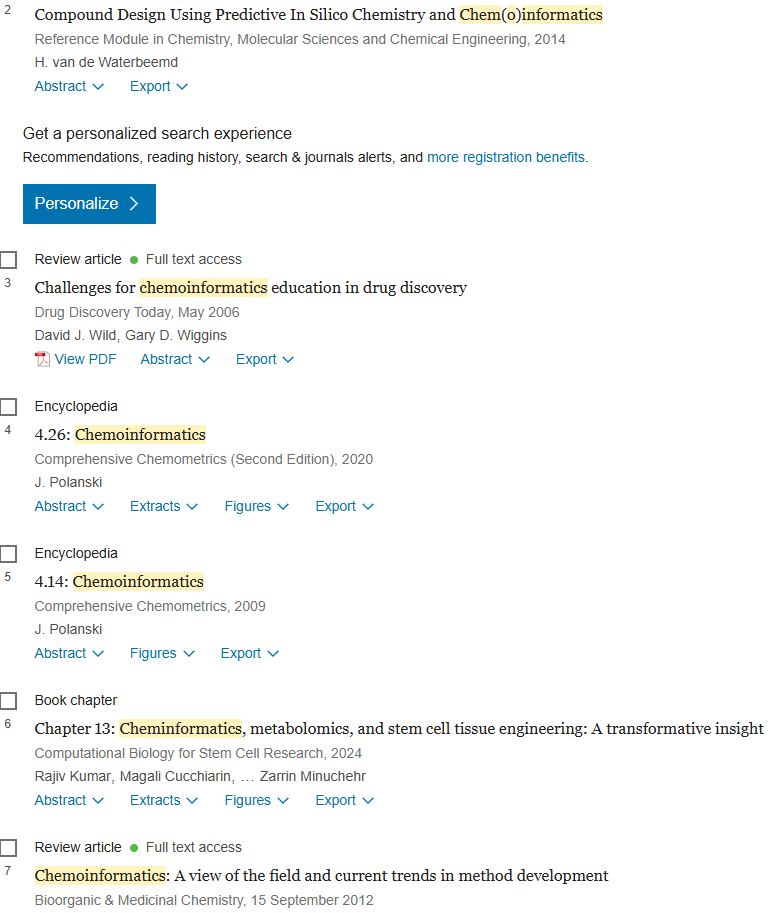Open Export dropdown for result 2
The height and width of the screenshot is (913, 770).
click(158, 86)
